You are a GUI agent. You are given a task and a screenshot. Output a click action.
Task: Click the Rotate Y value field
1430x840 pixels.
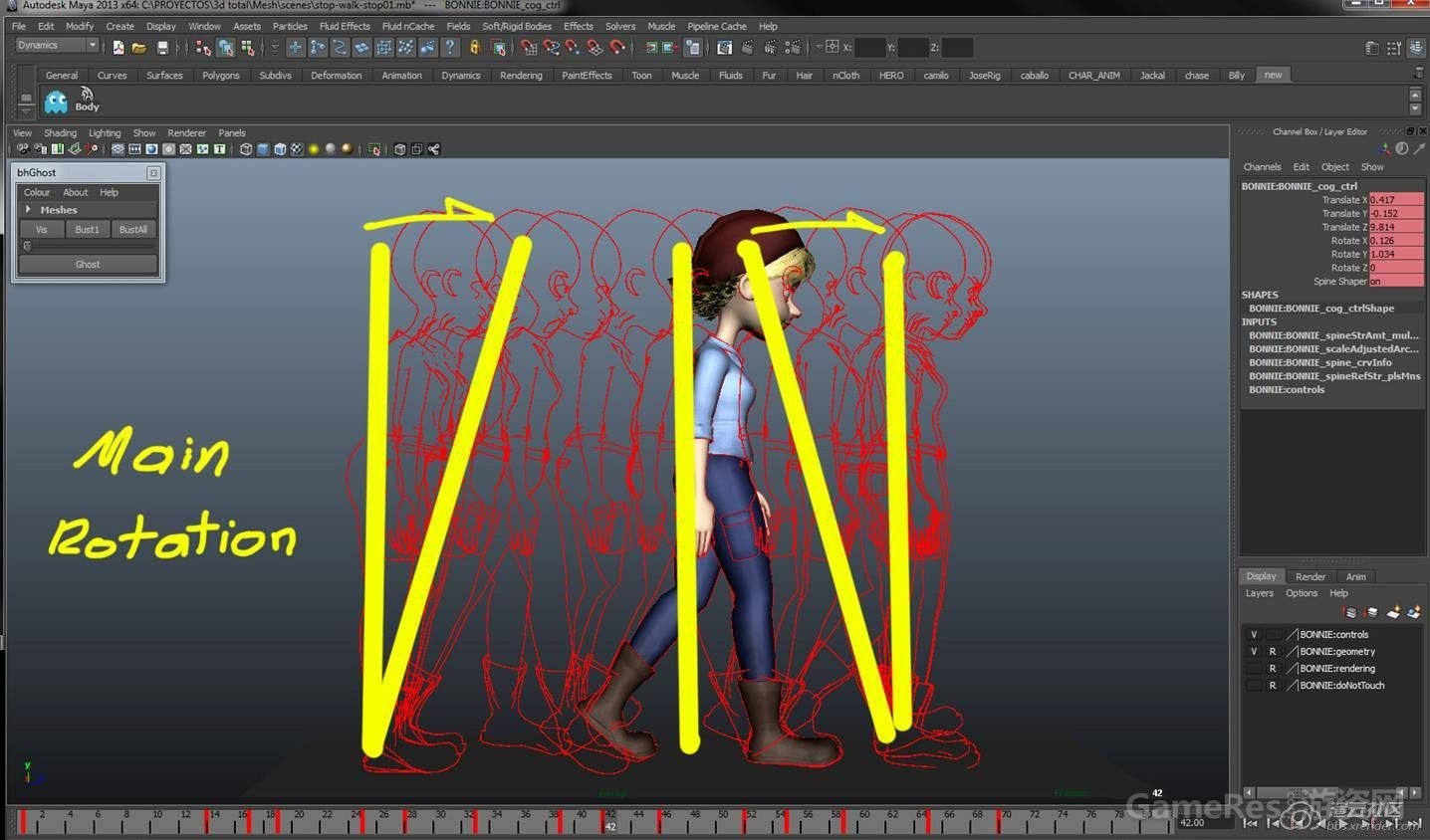click(1396, 254)
